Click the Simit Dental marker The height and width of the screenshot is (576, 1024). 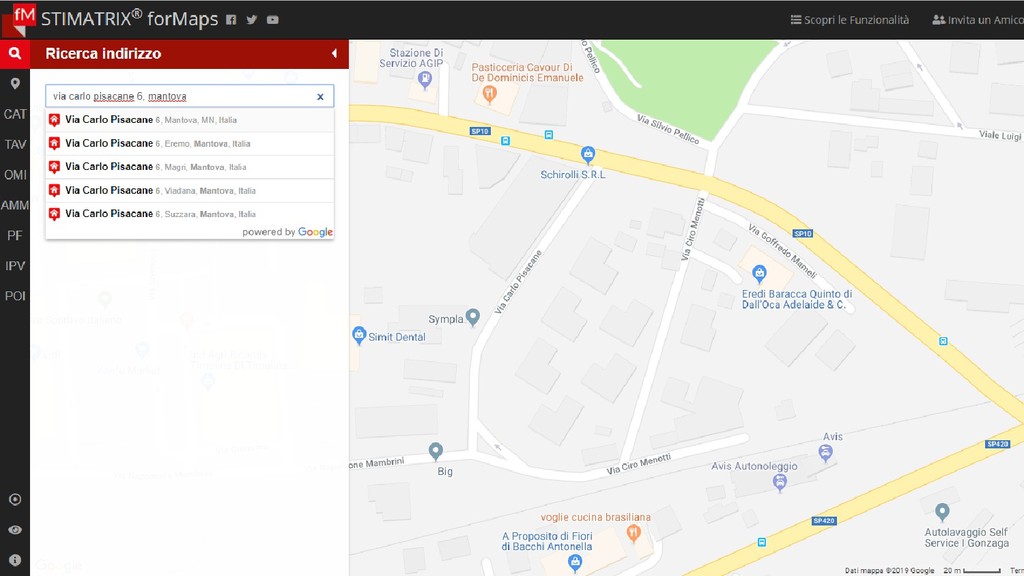(359, 335)
